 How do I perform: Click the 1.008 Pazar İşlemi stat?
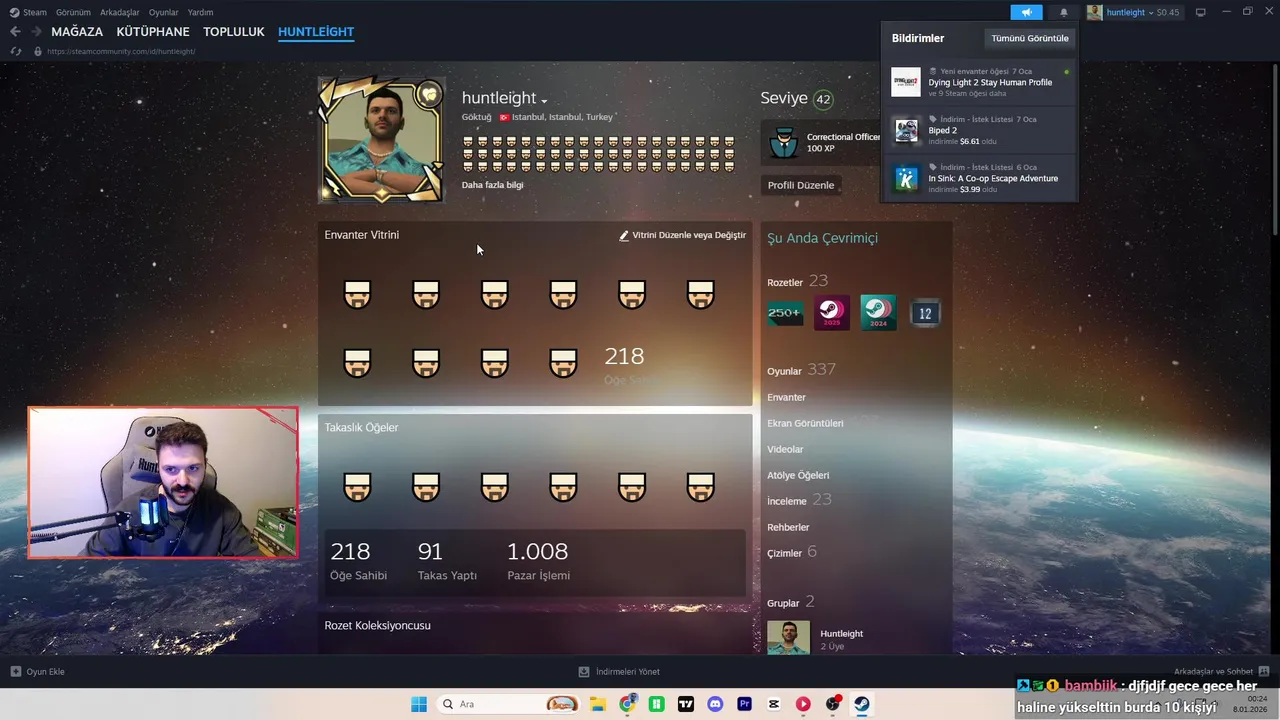tap(538, 561)
